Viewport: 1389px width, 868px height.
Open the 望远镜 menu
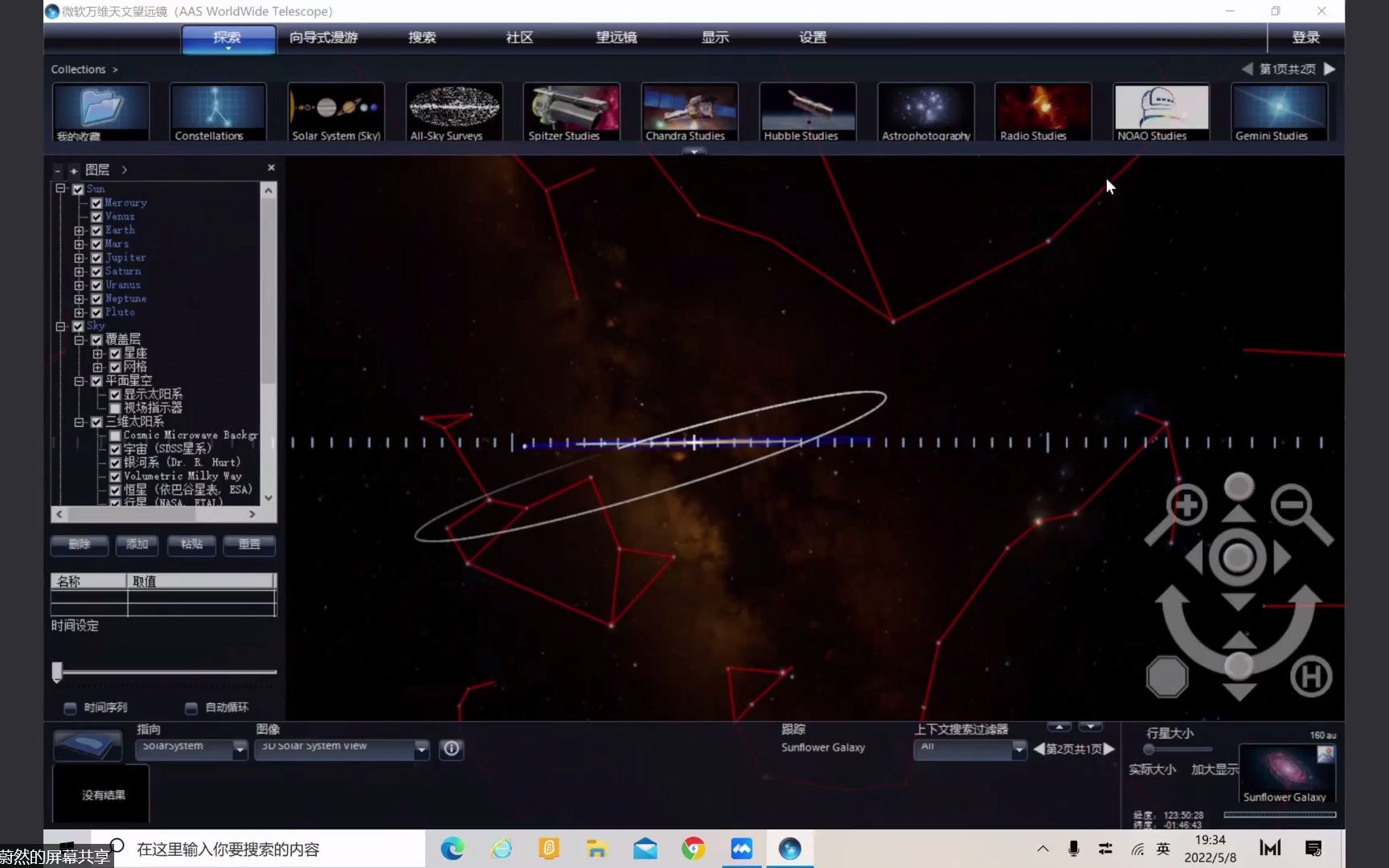617,38
